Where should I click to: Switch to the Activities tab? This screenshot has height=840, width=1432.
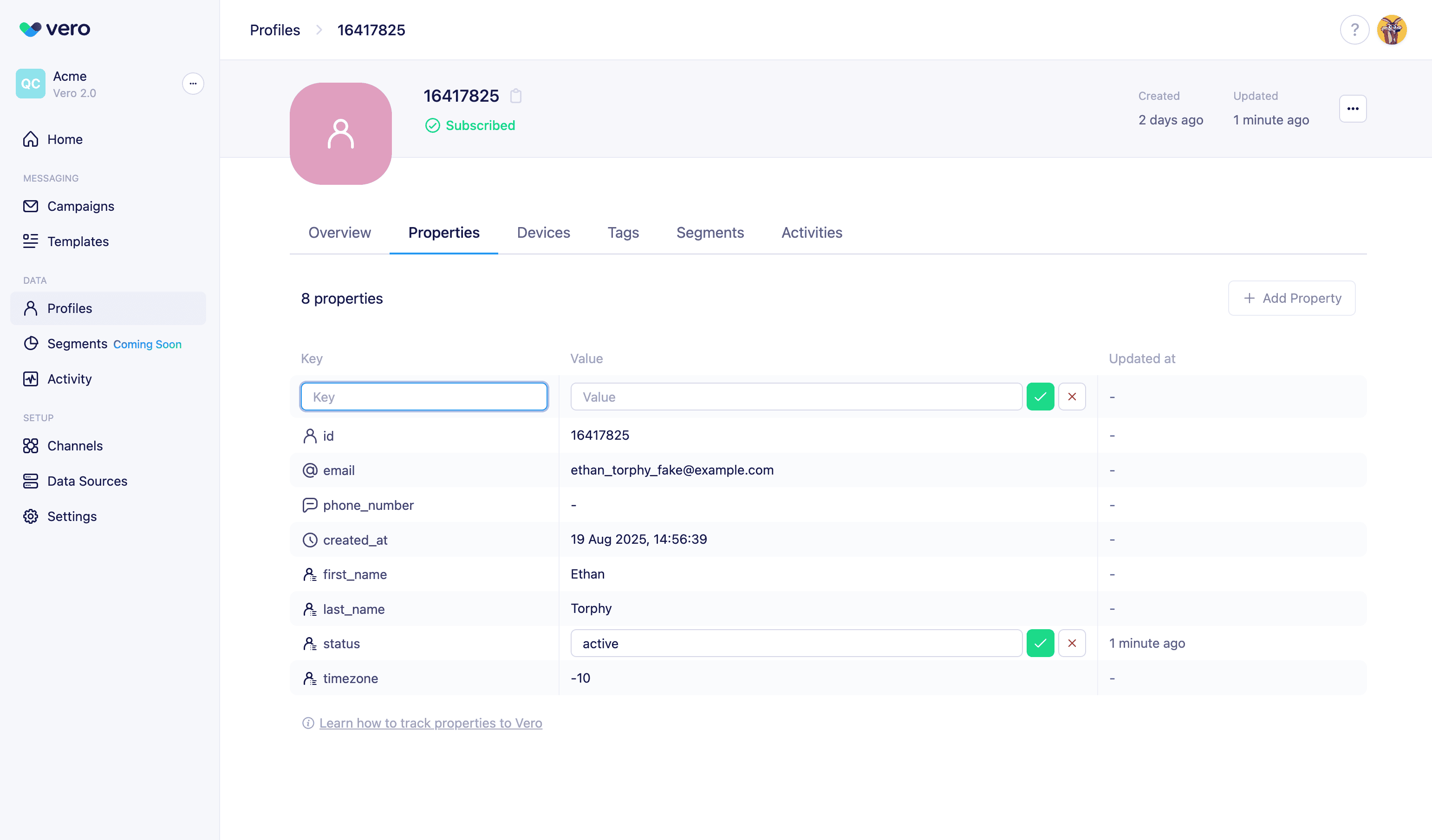(812, 233)
